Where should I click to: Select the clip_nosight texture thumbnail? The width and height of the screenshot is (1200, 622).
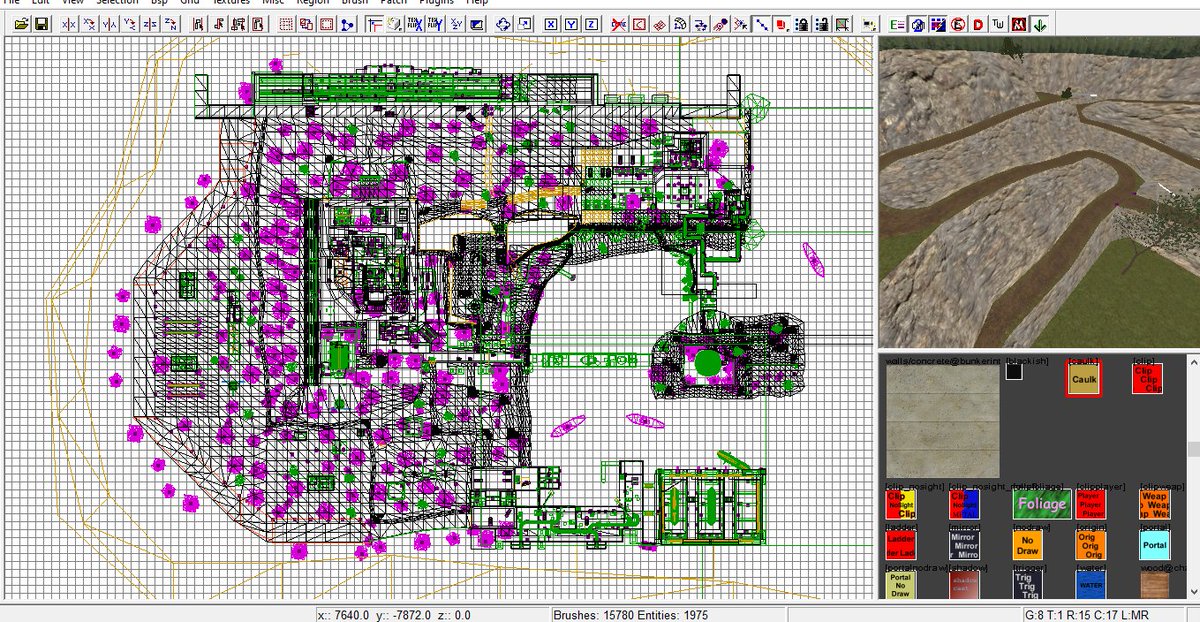(x=901, y=504)
